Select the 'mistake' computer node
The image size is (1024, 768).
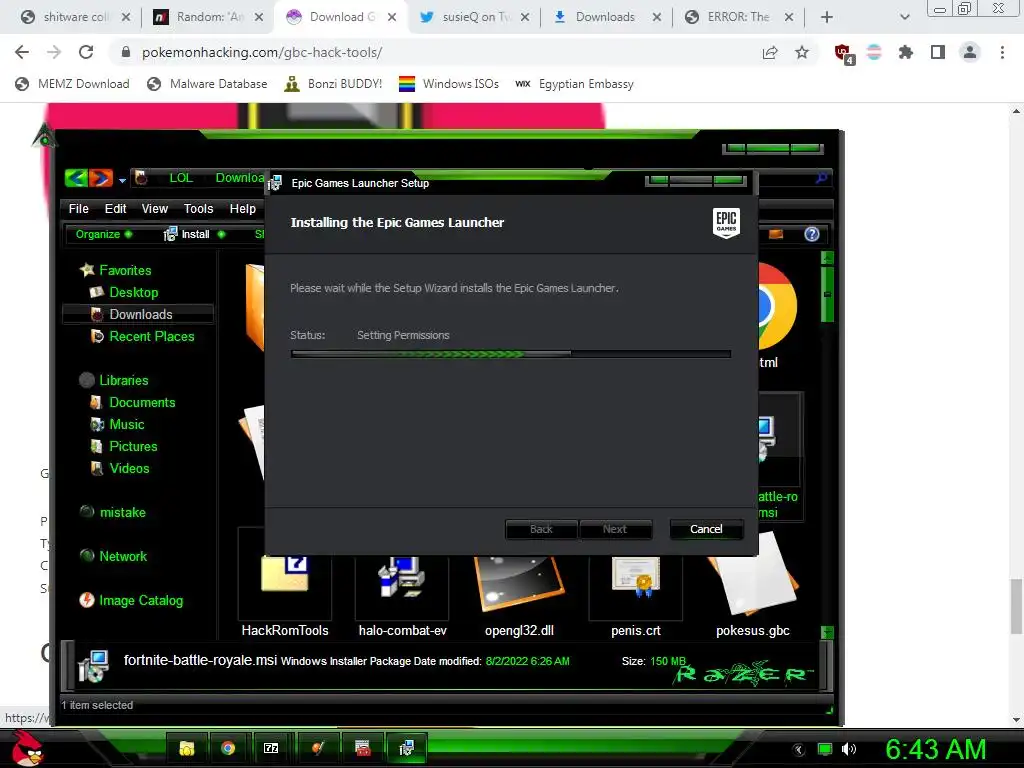112,512
